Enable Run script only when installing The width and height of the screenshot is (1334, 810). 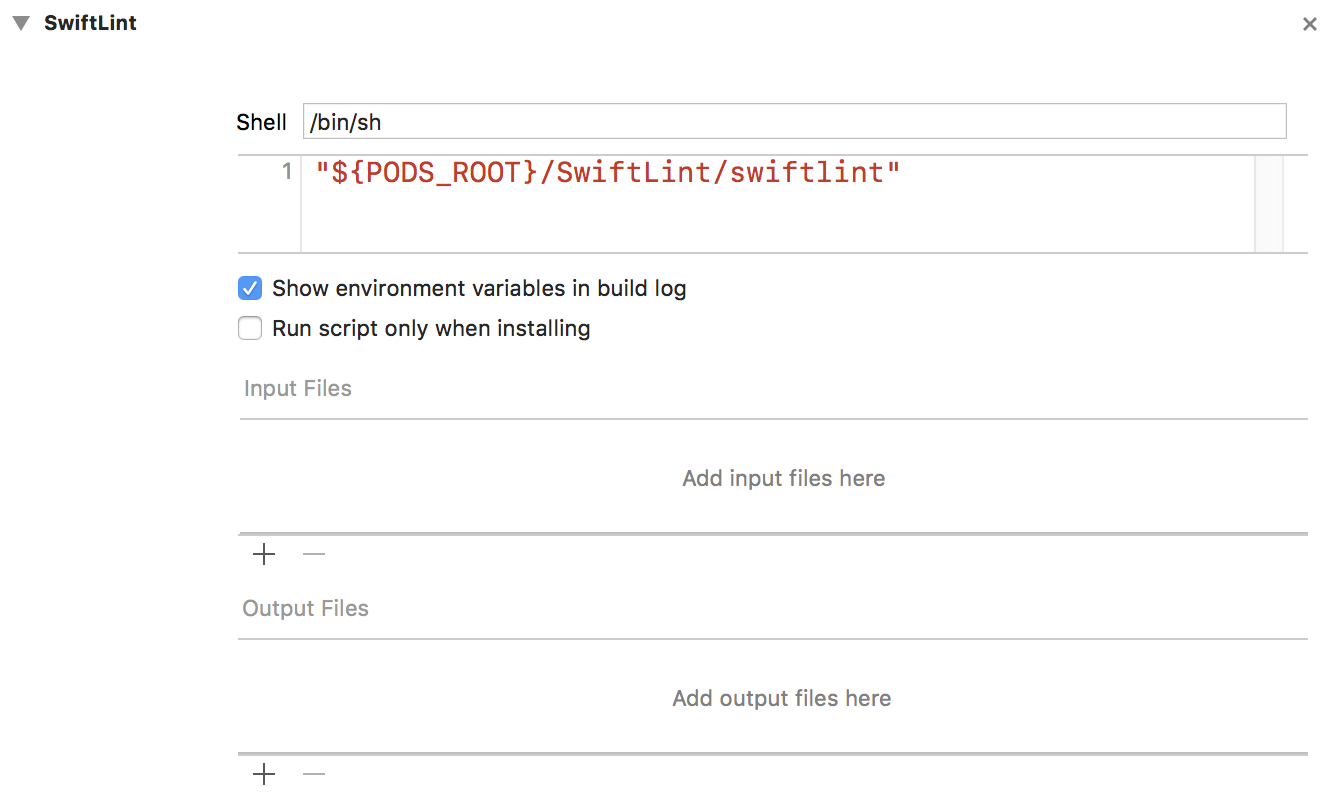click(x=250, y=328)
